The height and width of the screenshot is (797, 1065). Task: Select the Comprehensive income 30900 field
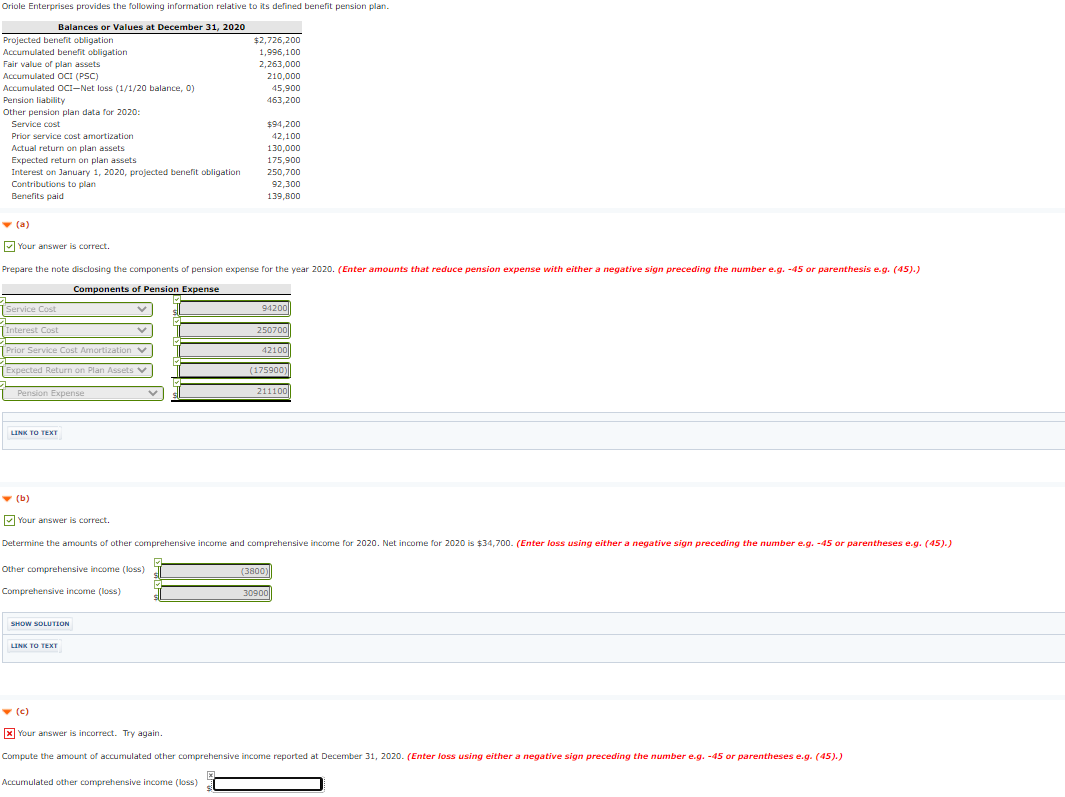pos(215,593)
